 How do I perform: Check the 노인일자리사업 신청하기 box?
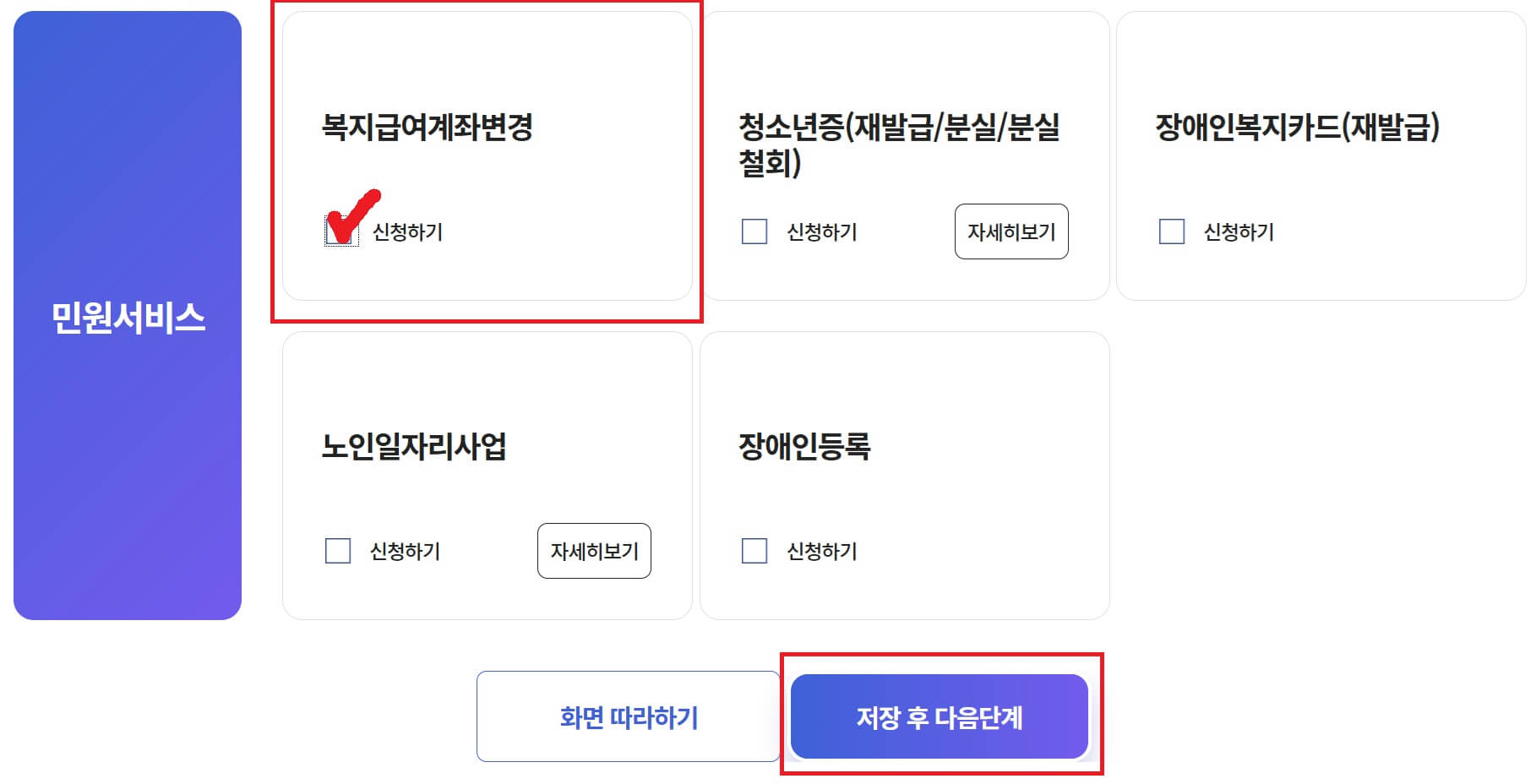click(339, 552)
